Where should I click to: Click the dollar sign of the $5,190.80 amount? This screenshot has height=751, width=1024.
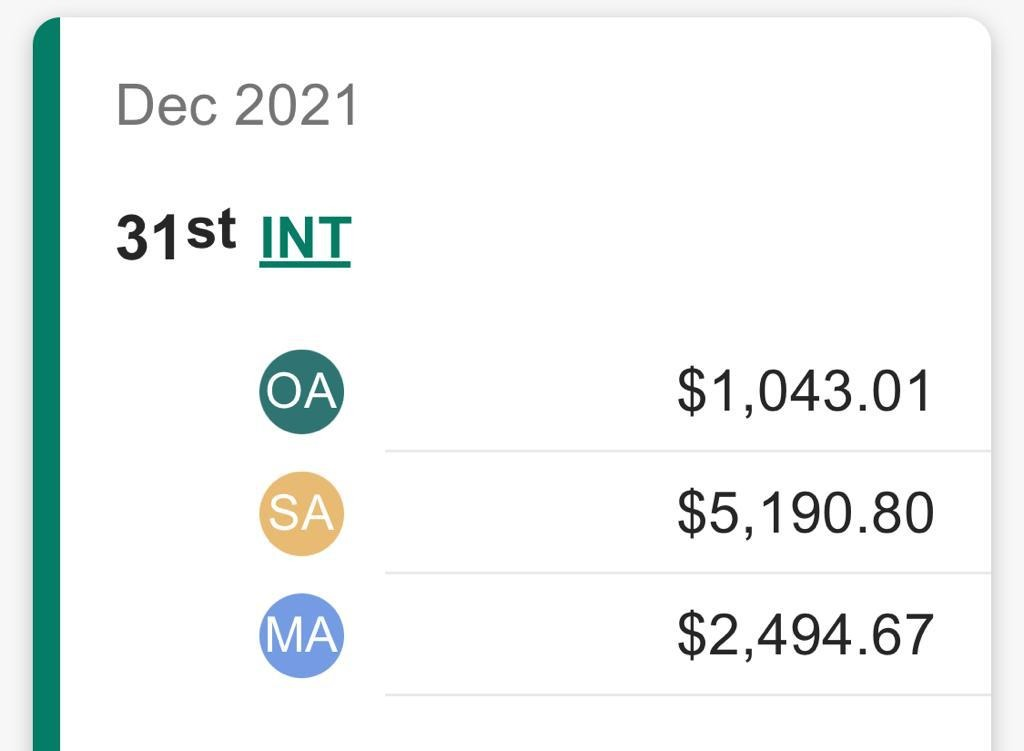[692, 513]
